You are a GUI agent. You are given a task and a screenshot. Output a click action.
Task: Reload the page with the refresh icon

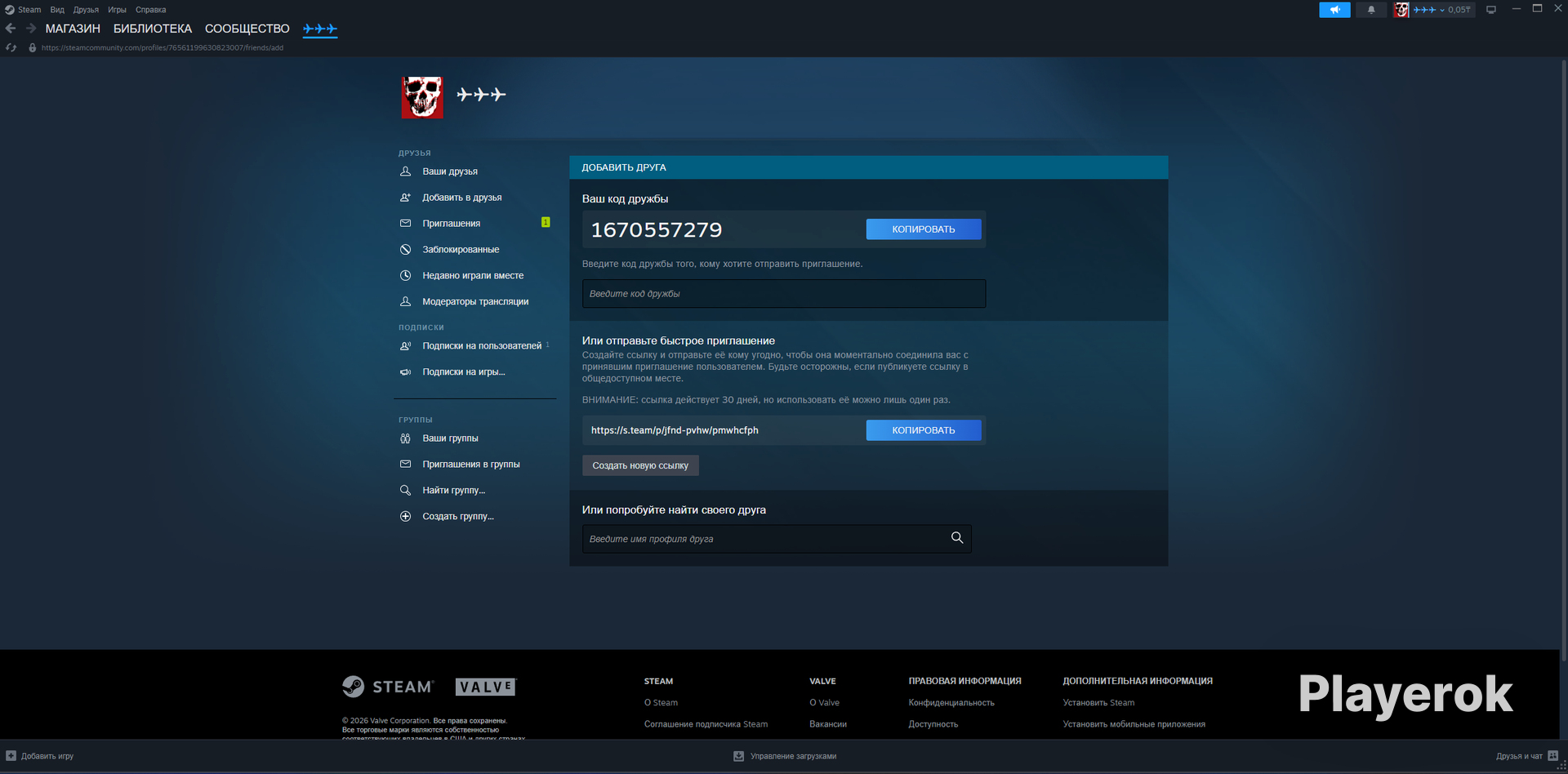pyautogui.click(x=11, y=47)
